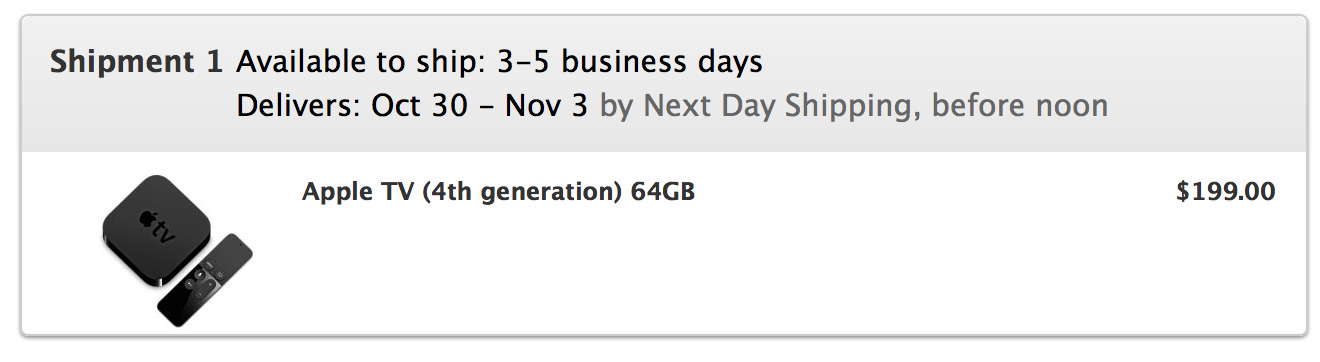The height and width of the screenshot is (362, 1320).
Task: Select the $199.00 price
Action: pos(1226,191)
